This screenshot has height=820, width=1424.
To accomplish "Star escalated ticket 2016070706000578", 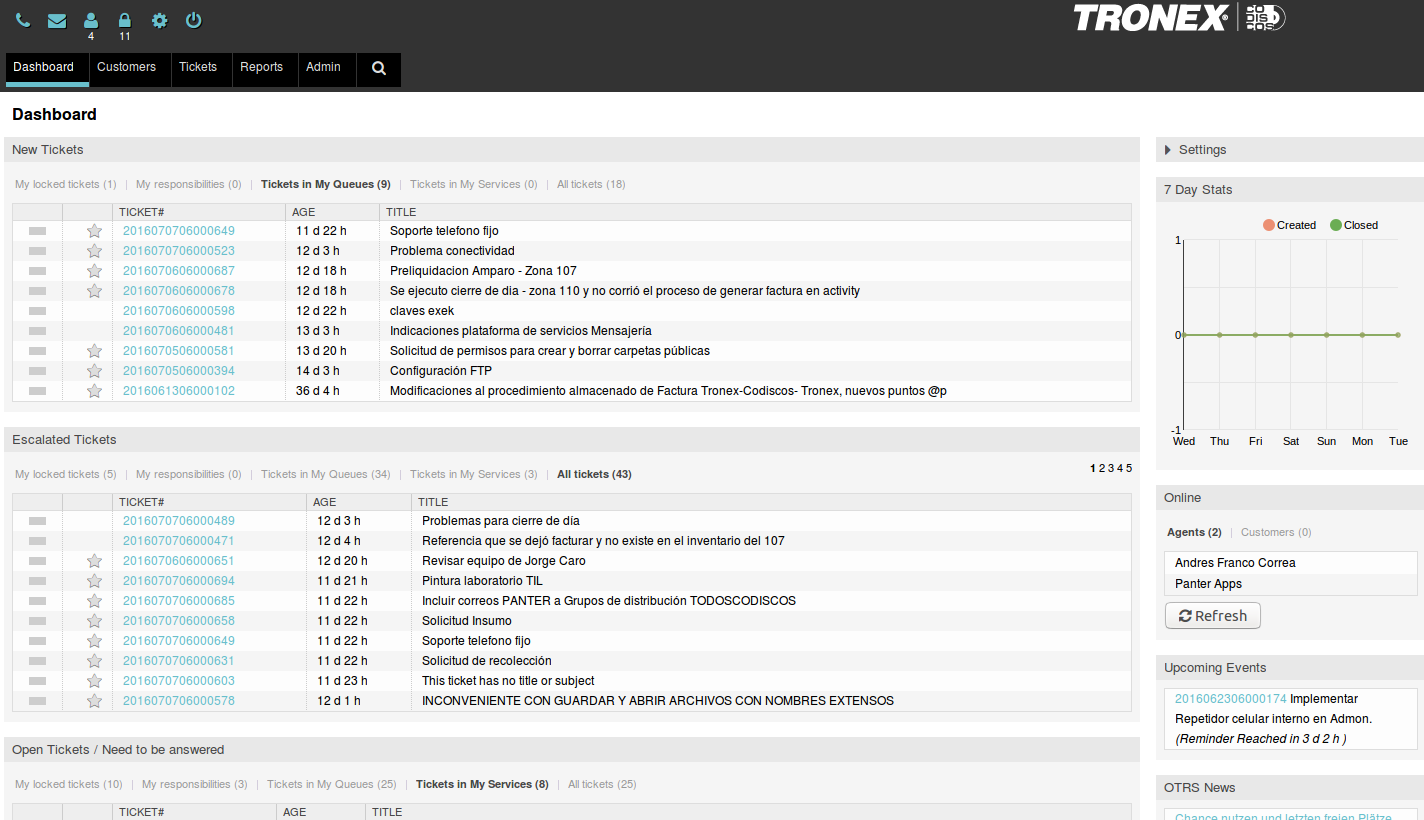I will [95, 701].
